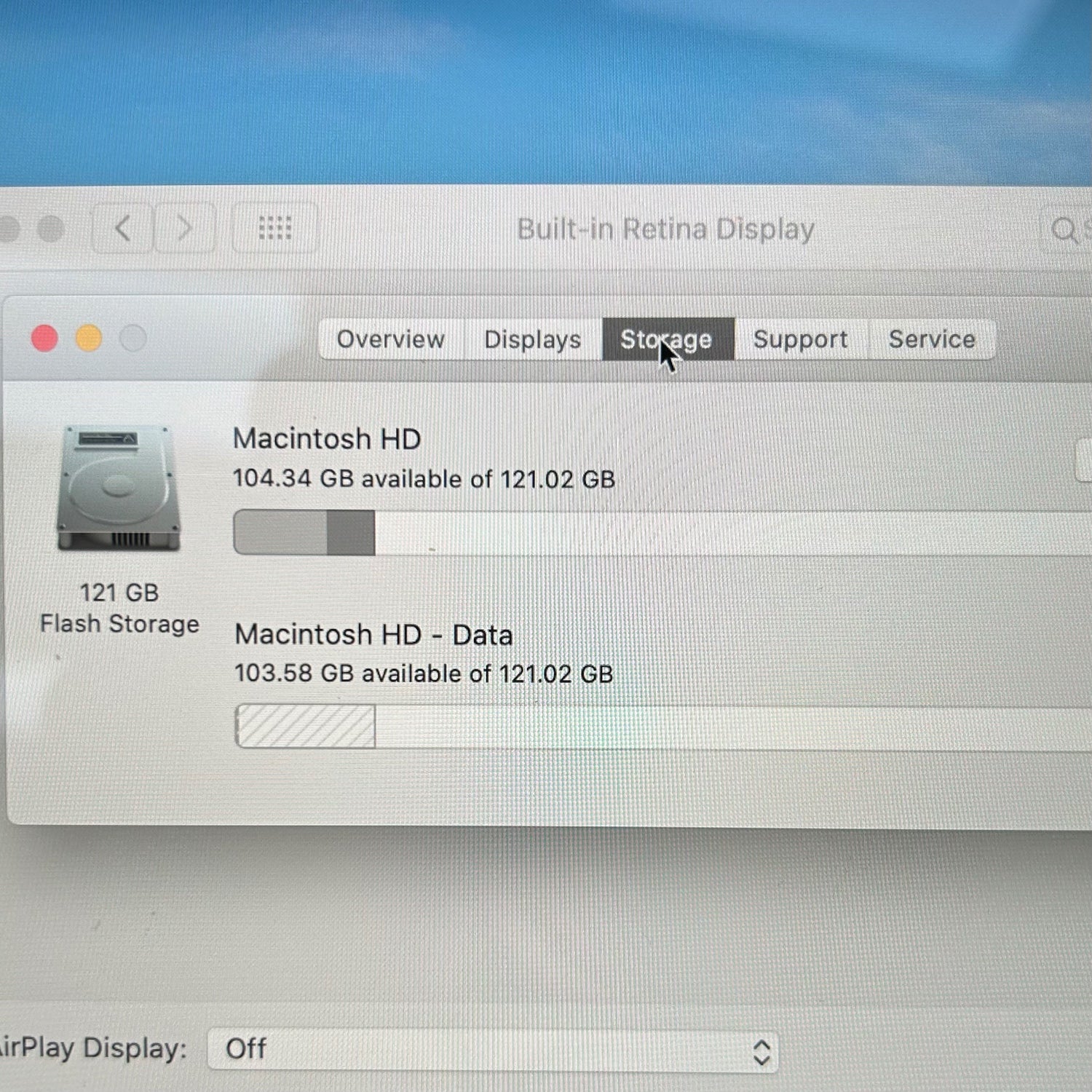Click the Built-in Retina Display window title

click(665, 229)
